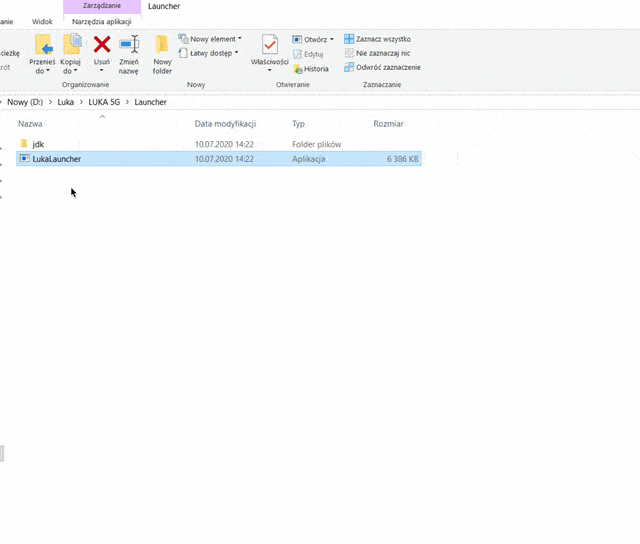Click Odwróć zaznaczenie invert selection
This screenshot has height=544, width=640.
pyautogui.click(x=382, y=67)
